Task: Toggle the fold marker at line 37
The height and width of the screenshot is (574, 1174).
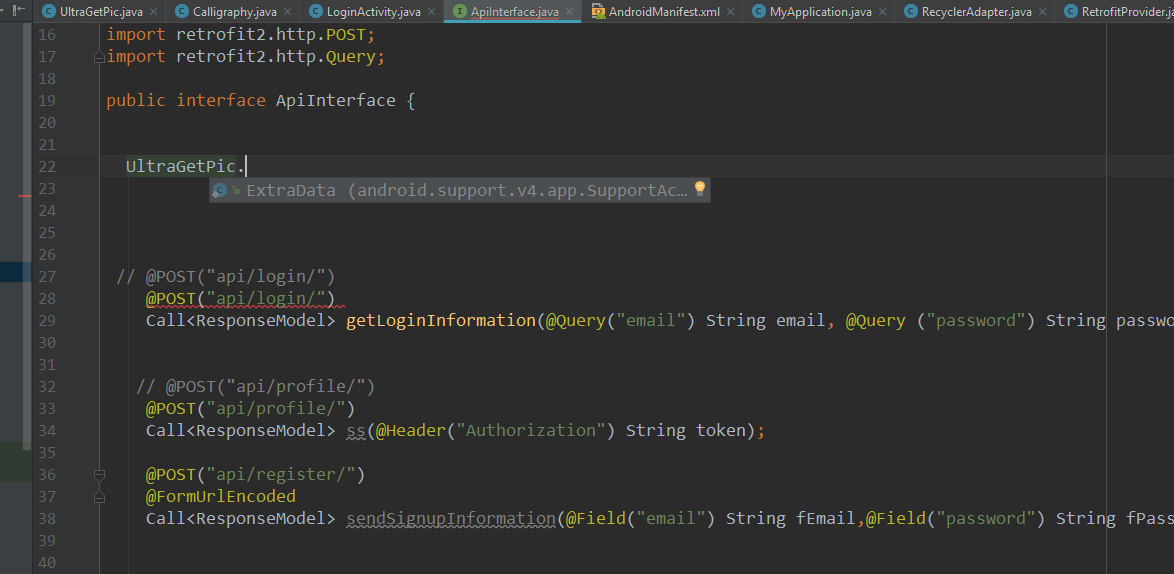Action: coord(99,496)
